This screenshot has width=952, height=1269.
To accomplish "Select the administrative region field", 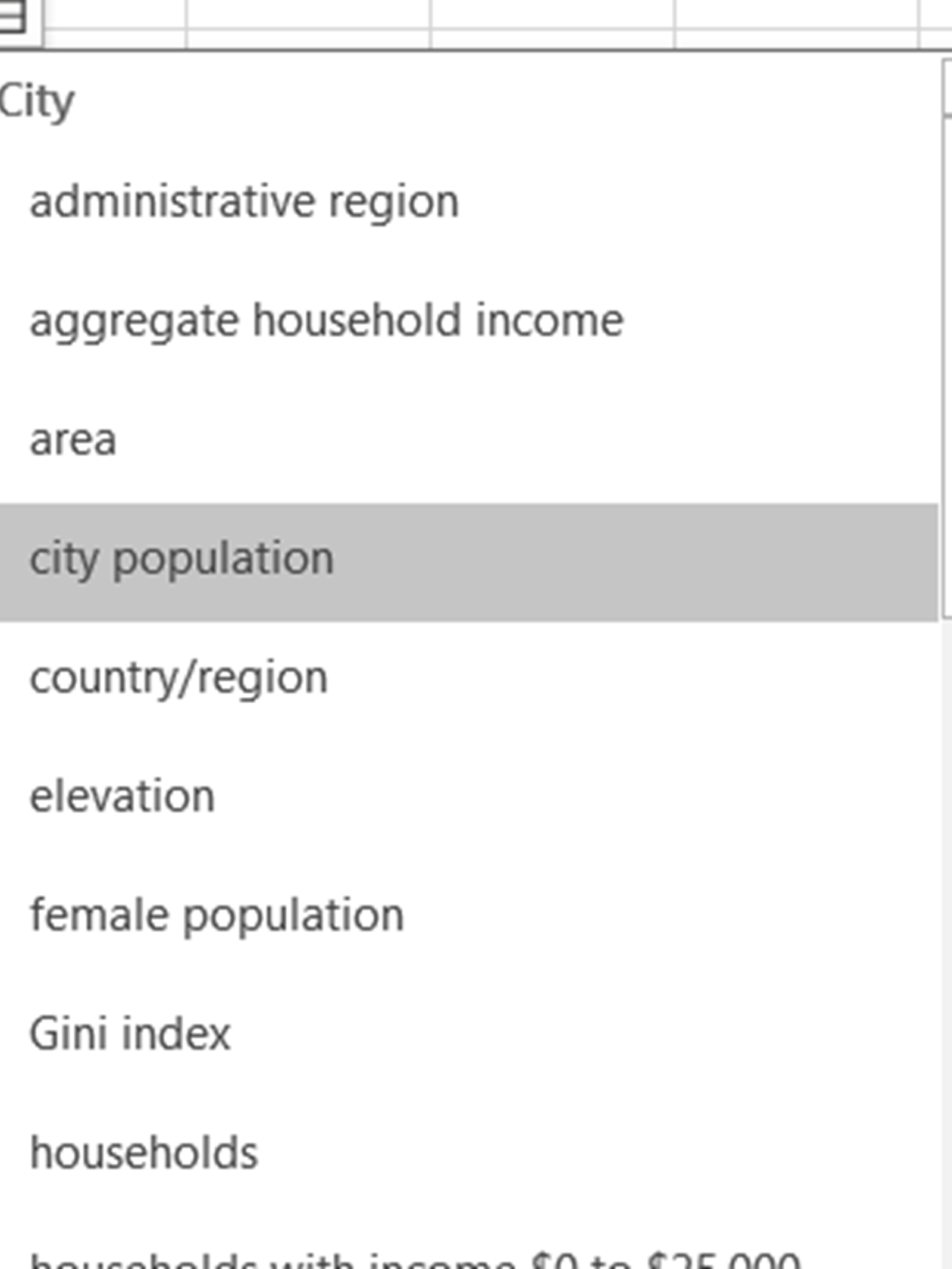I will pyautogui.click(x=244, y=202).
